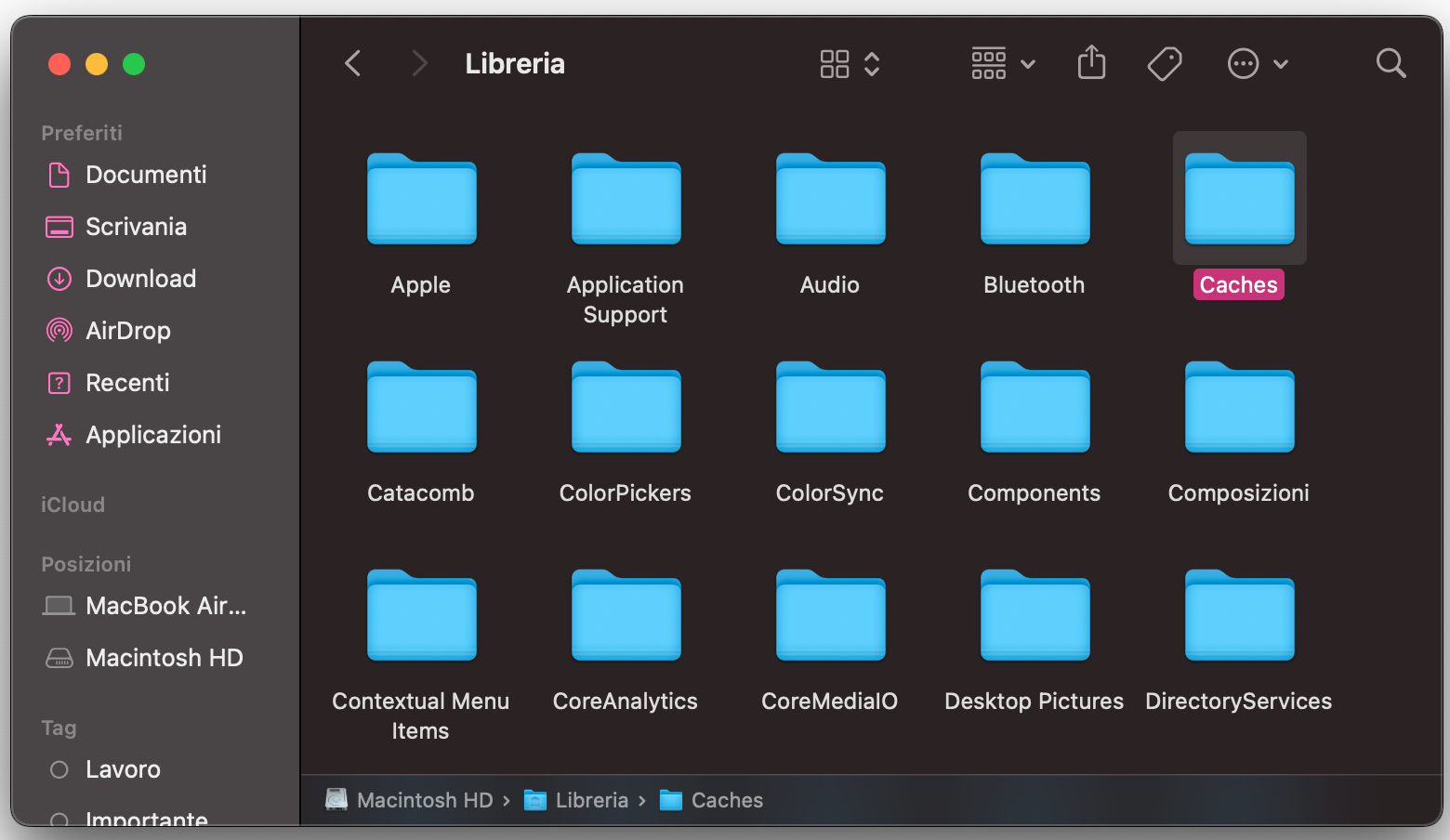Open the Desktop Pictures folder
Screen dimensions: 1450x840
click(x=1034, y=615)
